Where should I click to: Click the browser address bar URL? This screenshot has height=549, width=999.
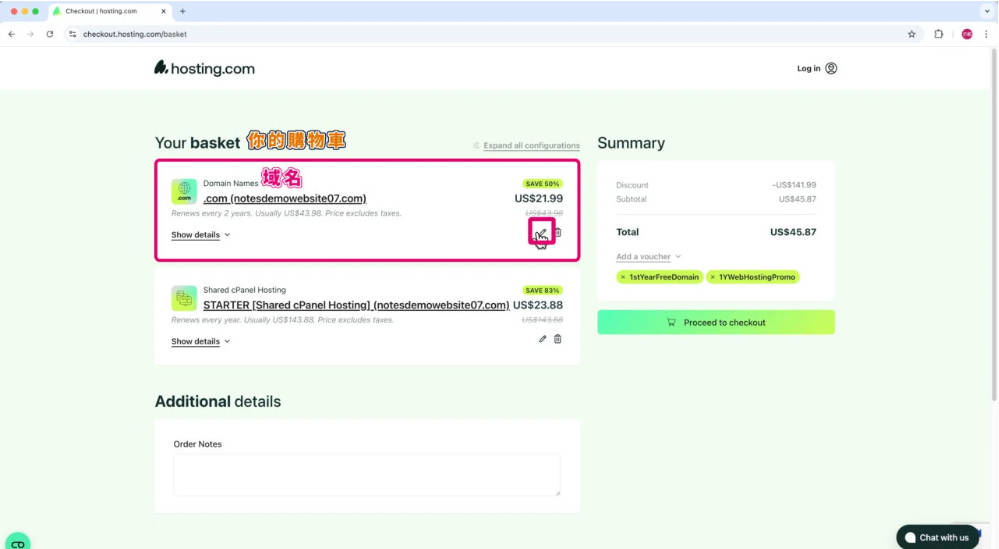point(135,34)
